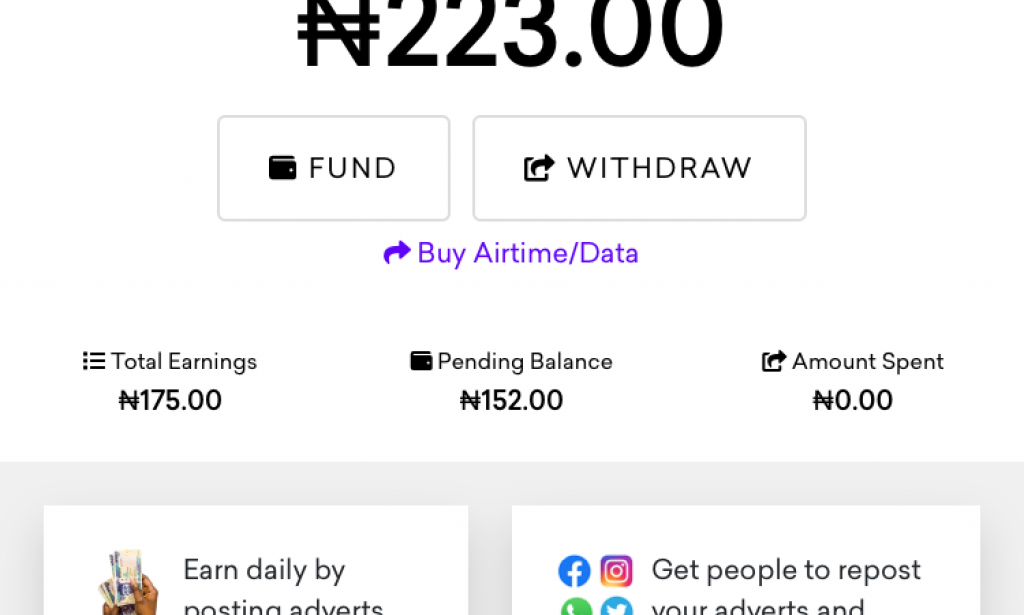The height and width of the screenshot is (615, 1024).
Task: Click the share icon beside Amount Spent
Action: (x=773, y=361)
